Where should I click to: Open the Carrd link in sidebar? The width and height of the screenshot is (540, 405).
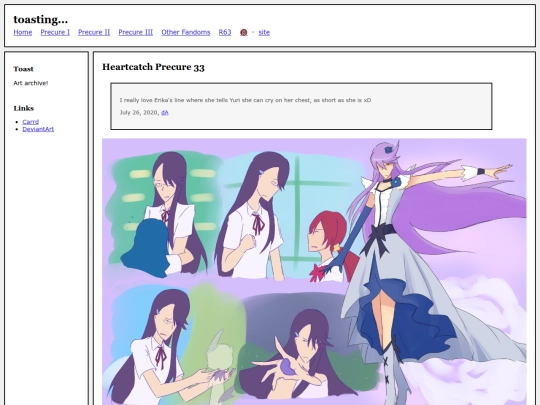coord(31,122)
